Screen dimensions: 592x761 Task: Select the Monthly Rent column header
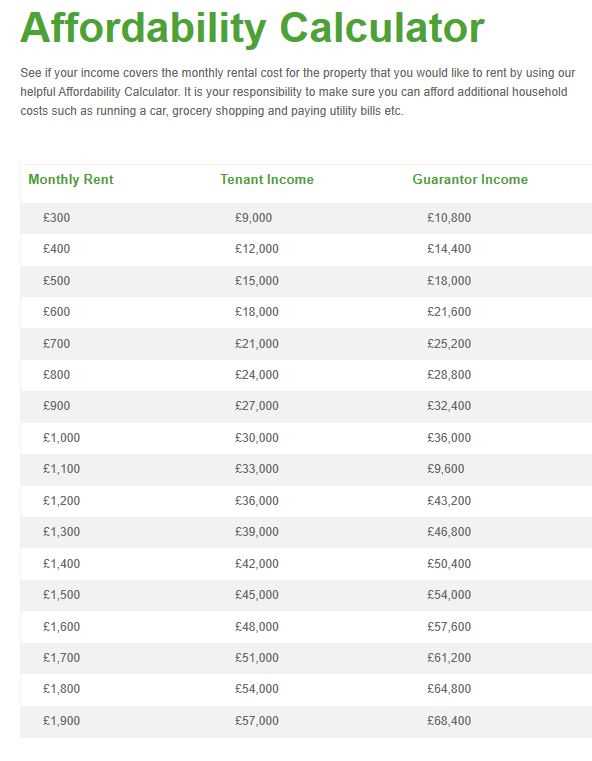pyautogui.click(x=71, y=180)
